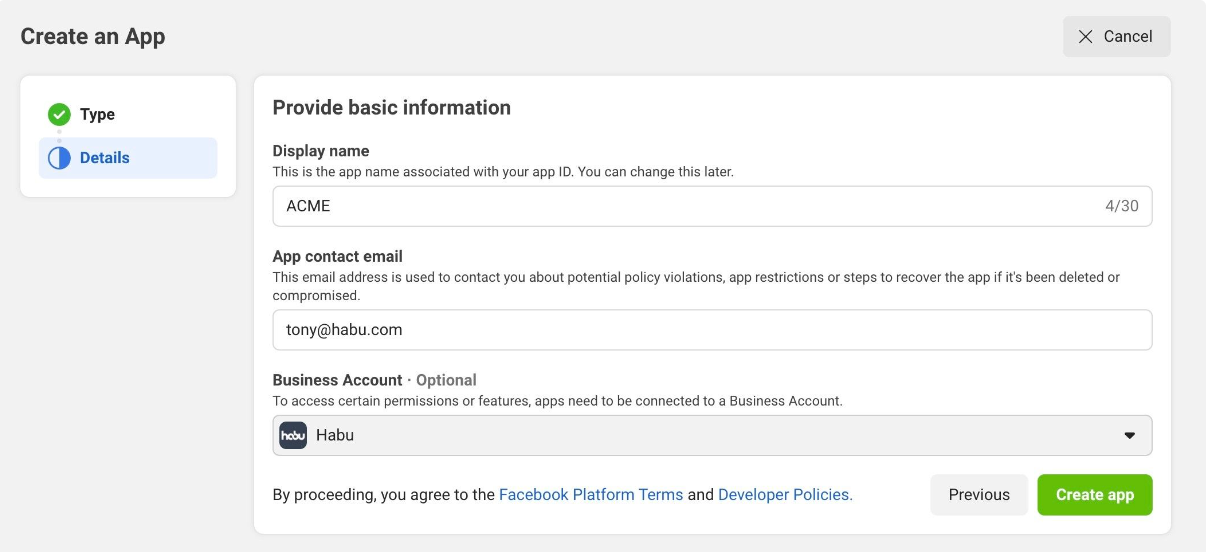Click the Previous button
Image resolution: width=1206 pixels, height=552 pixels.
click(979, 494)
